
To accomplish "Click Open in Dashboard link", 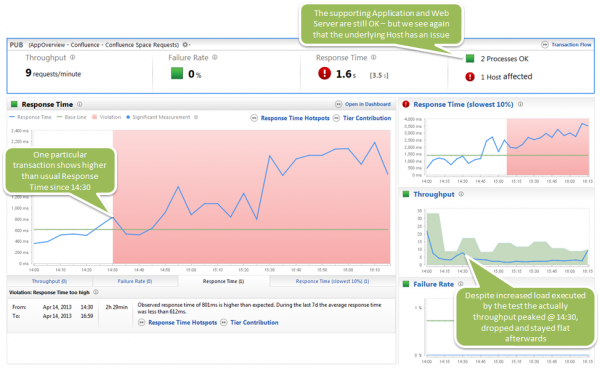I will [368, 104].
